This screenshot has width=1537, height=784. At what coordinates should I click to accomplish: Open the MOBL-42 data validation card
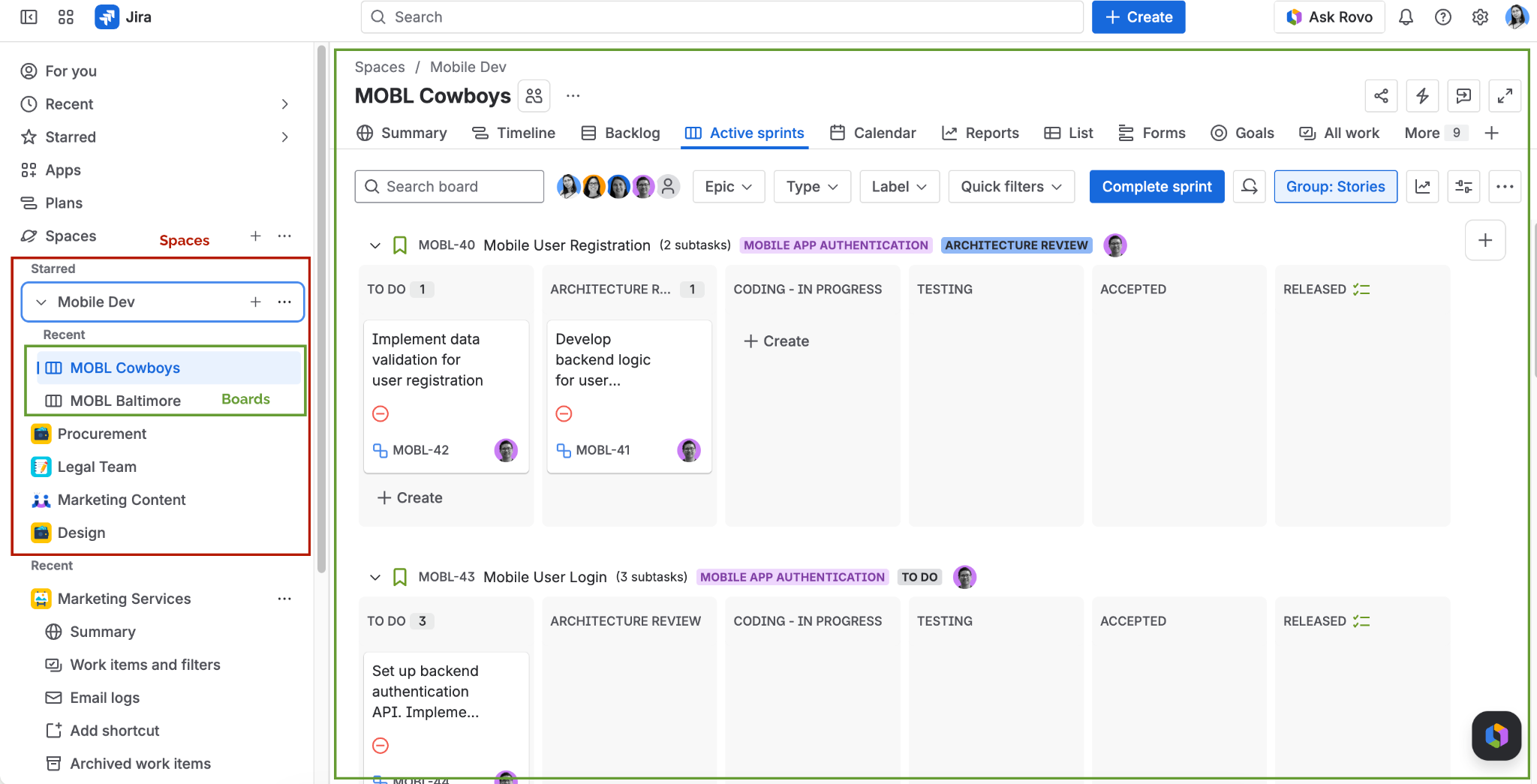pyautogui.click(x=446, y=396)
